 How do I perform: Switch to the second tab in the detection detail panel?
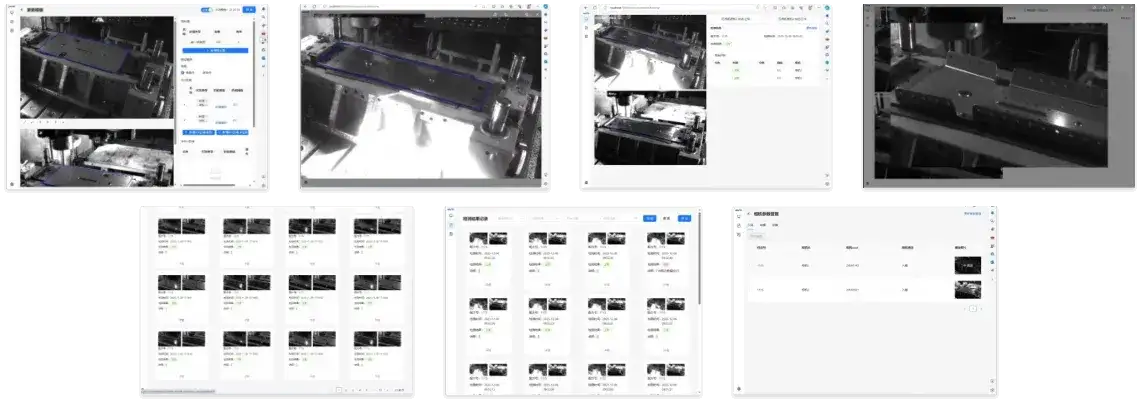791,19
